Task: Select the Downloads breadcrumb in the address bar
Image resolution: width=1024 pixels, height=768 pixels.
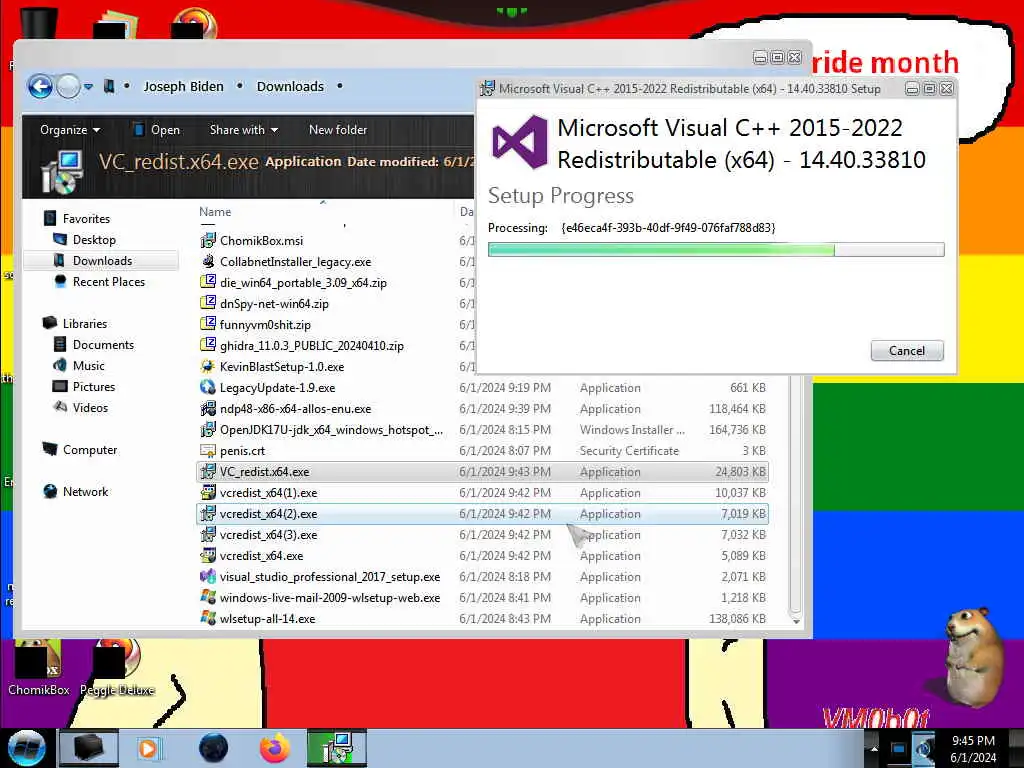Action: [x=290, y=86]
